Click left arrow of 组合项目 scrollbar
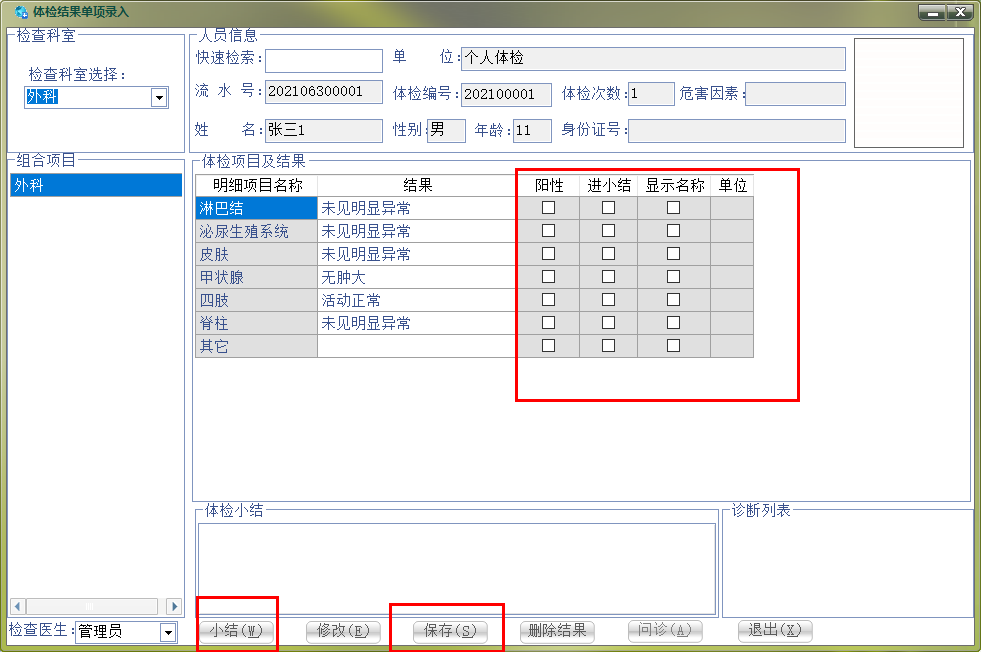The width and height of the screenshot is (981, 652). point(18,606)
